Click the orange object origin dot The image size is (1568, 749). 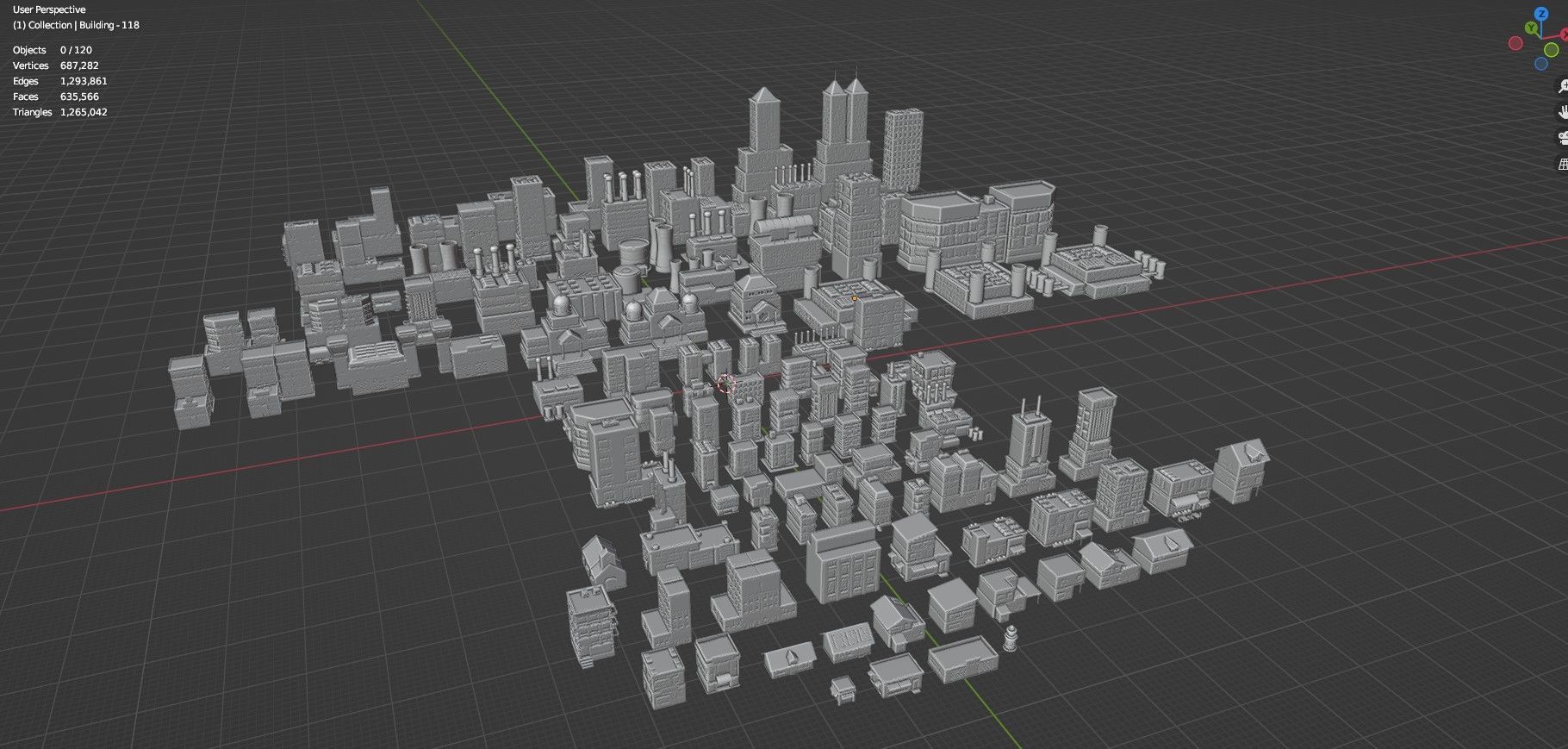click(854, 298)
